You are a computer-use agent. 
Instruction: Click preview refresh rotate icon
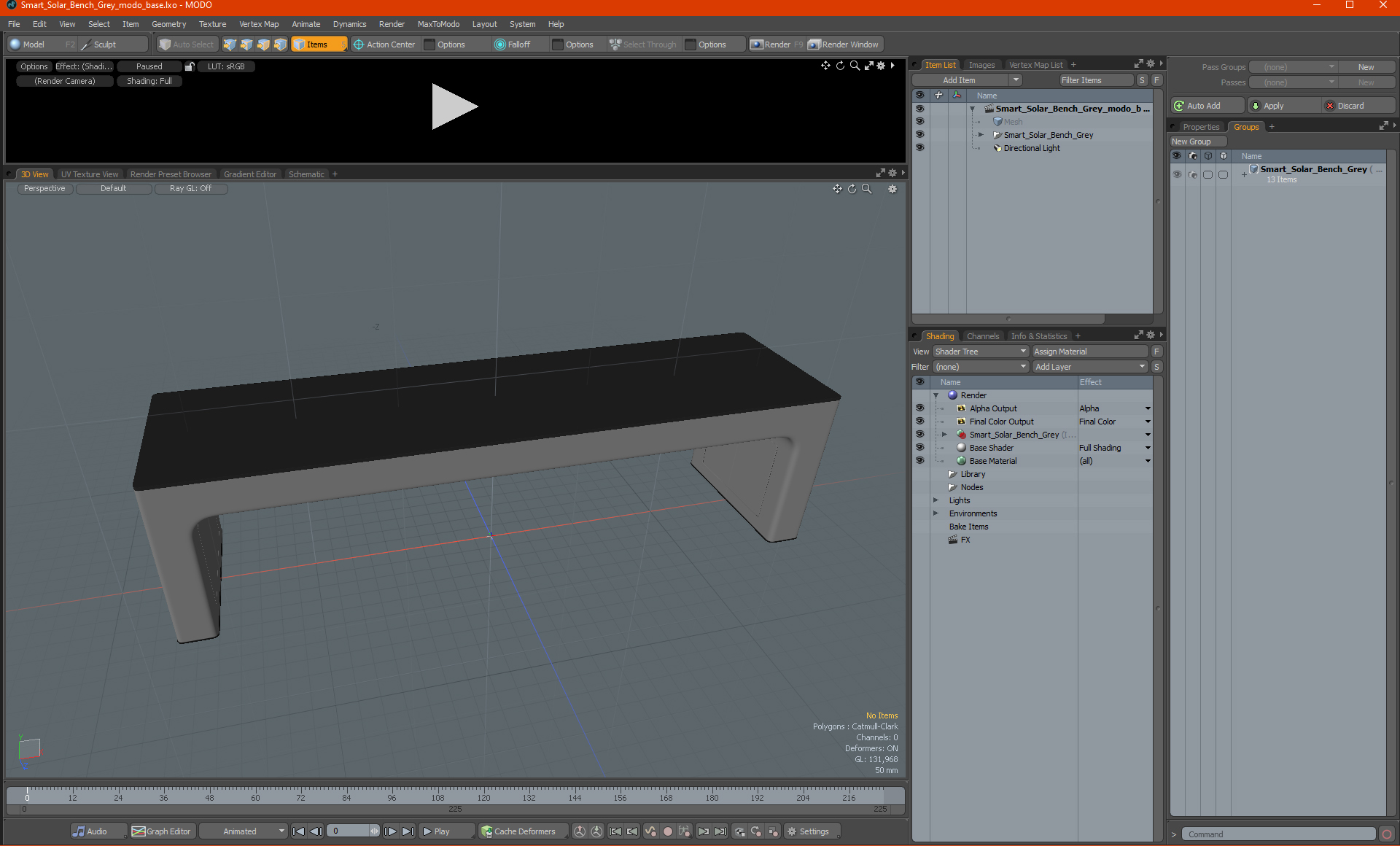(840, 66)
